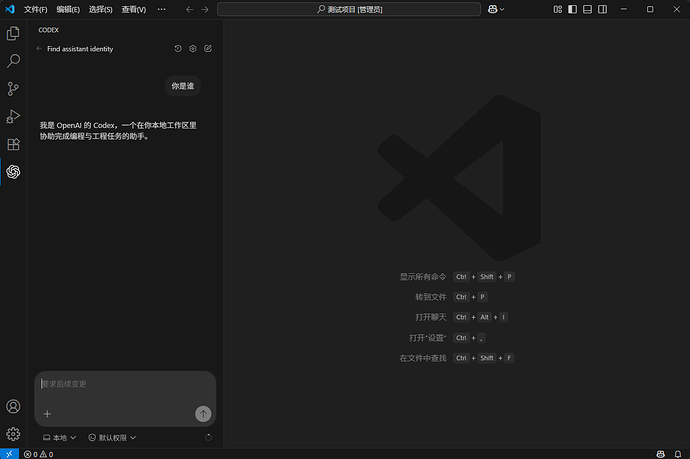
Task: Open the 文件(F) menu
Action: tap(36, 9)
